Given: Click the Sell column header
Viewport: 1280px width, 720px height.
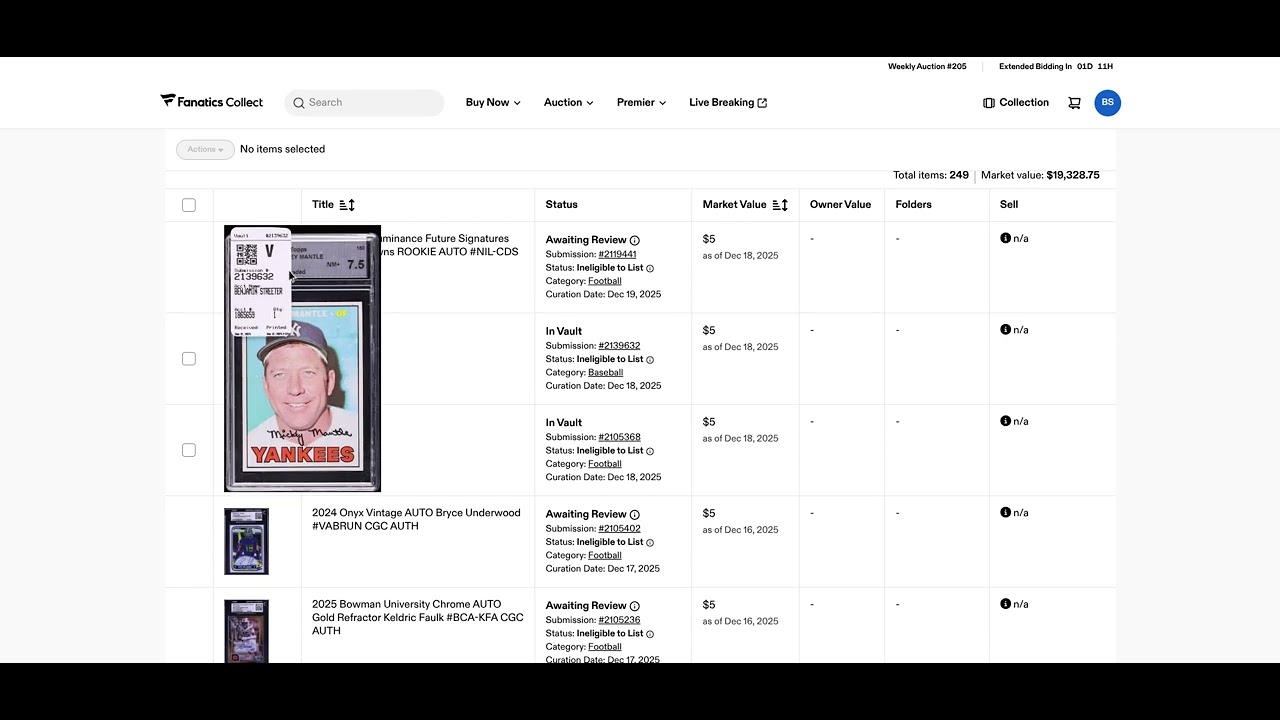Looking at the screenshot, I should [x=1009, y=205].
